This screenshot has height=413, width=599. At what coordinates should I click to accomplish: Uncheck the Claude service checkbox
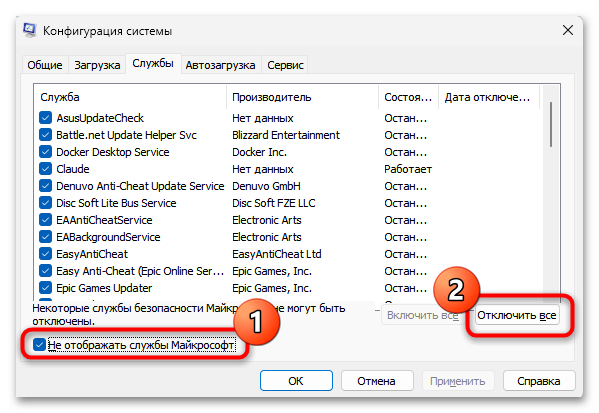45,168
